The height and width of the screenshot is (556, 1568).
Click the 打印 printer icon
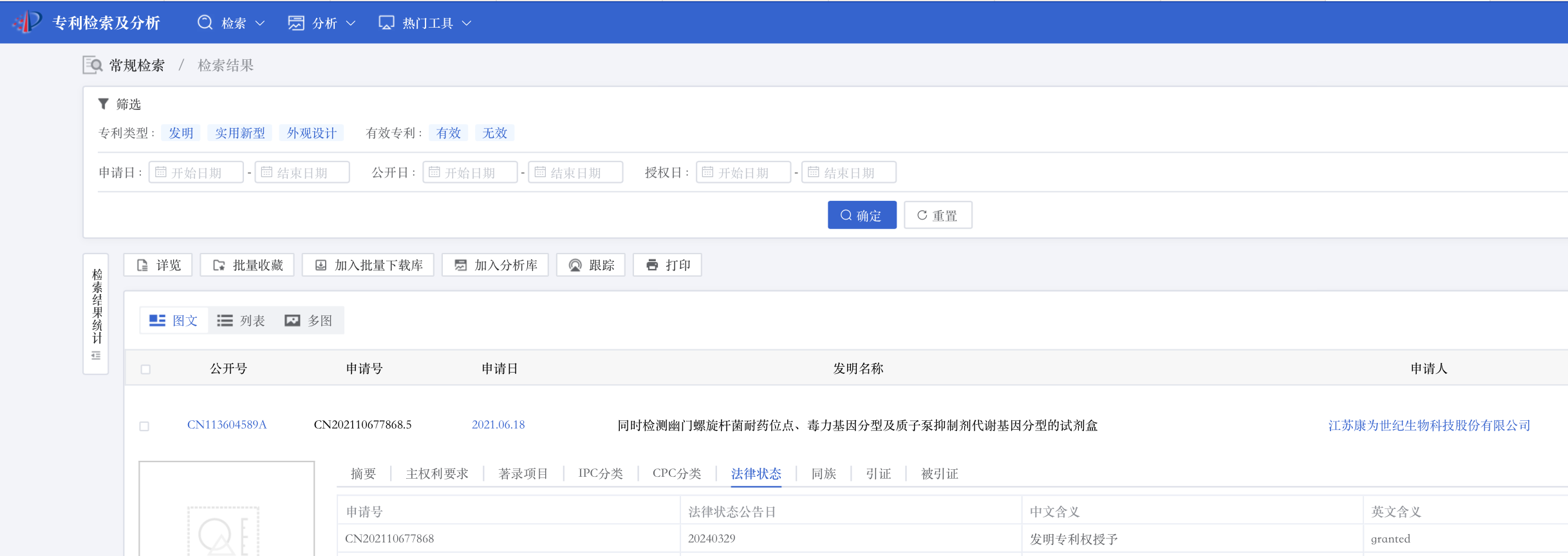(652, 265)
